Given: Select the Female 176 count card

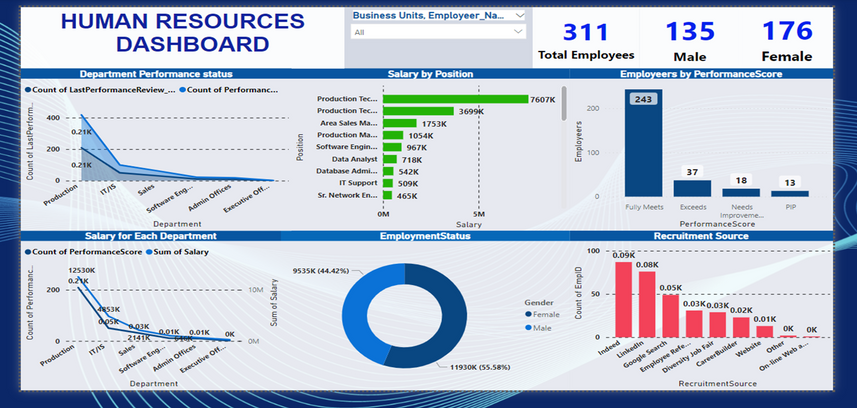Looking at the screenshot, I should pos(785,40).
